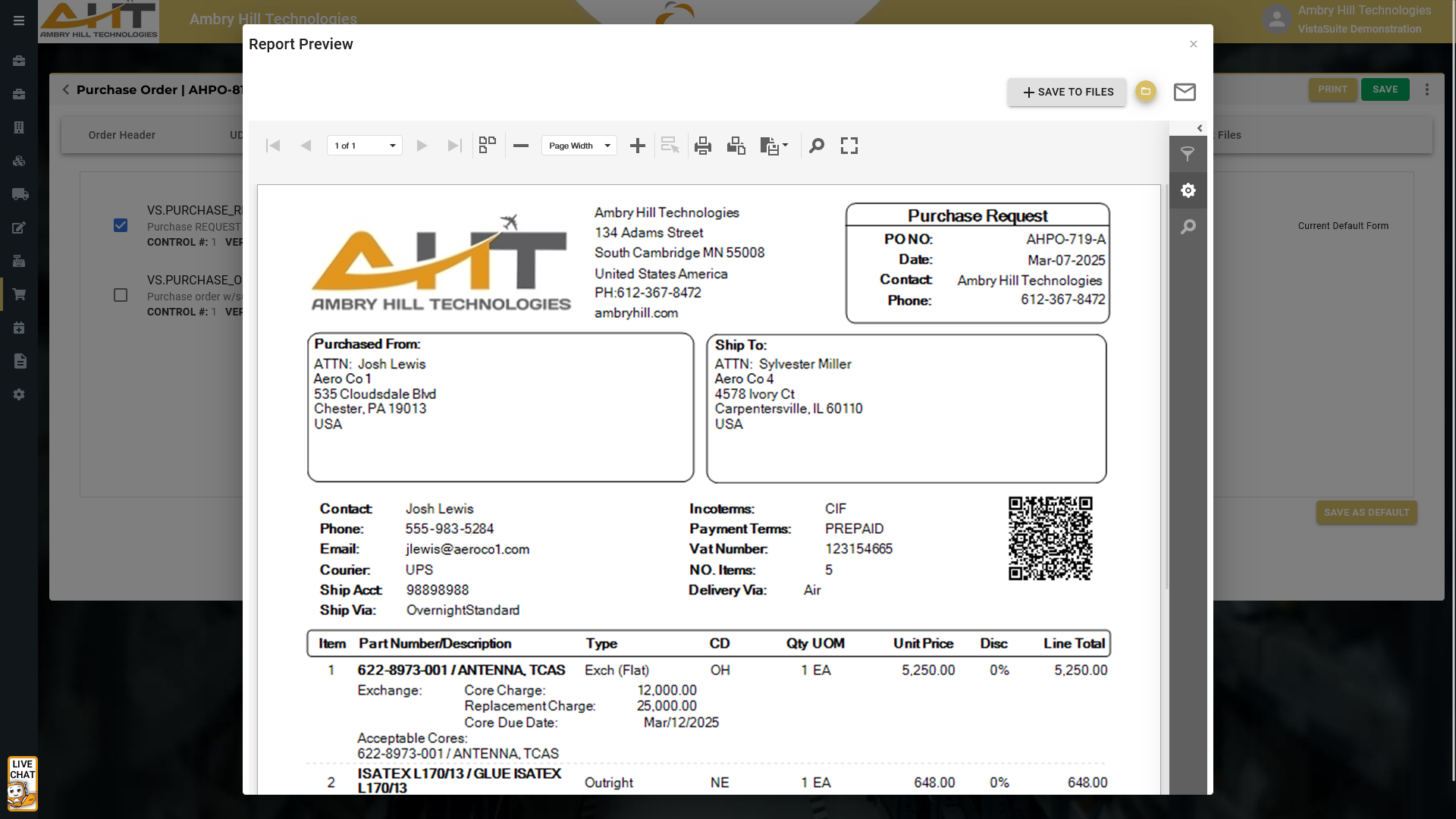Email the report using the envelope icon
1456x819 pixels.
tap(1185, 92)
